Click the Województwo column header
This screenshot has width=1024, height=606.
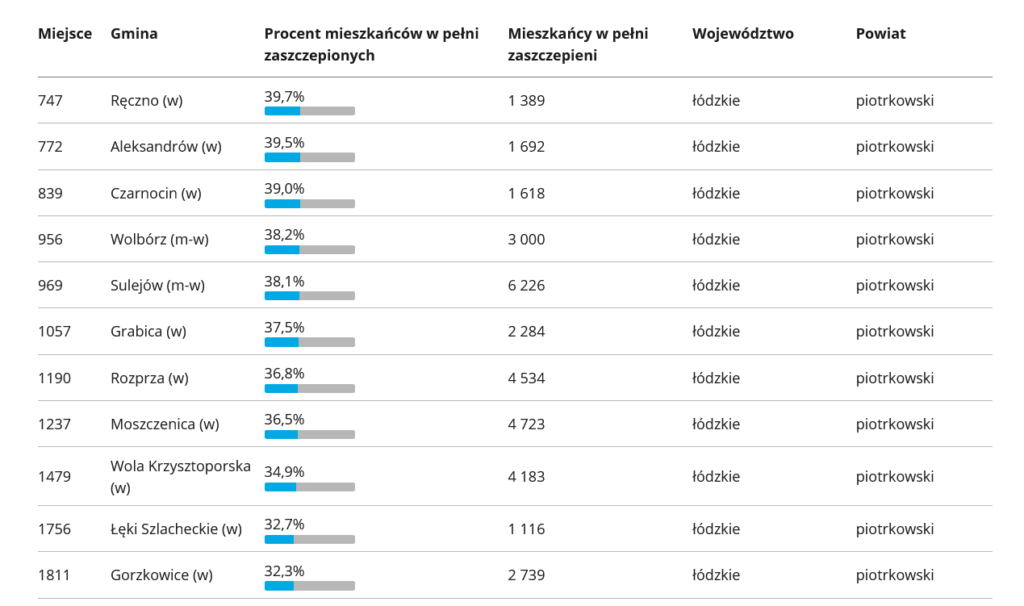point(742,34)
